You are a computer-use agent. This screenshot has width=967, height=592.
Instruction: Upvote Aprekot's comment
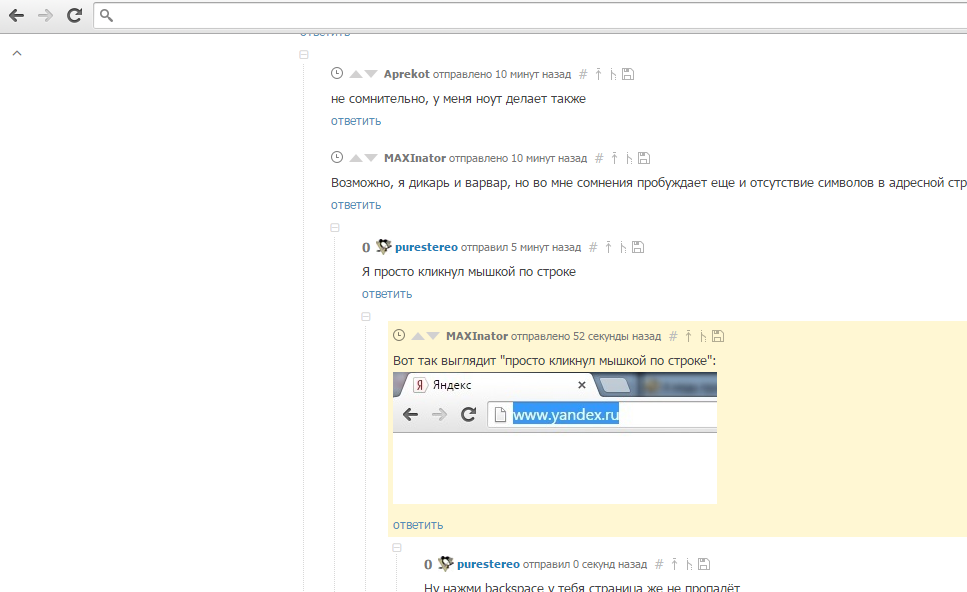(x=356, y=74)
